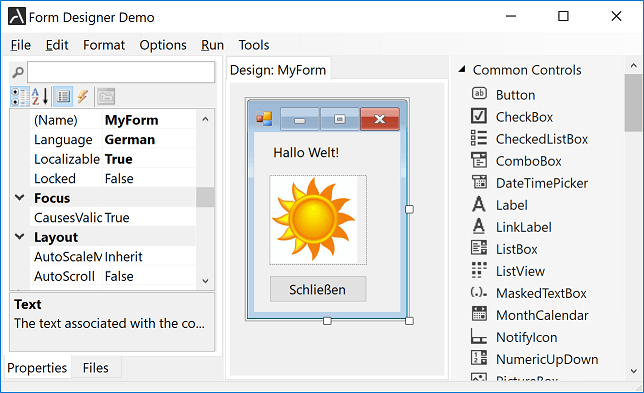Collapse the Layout property category

20,237
